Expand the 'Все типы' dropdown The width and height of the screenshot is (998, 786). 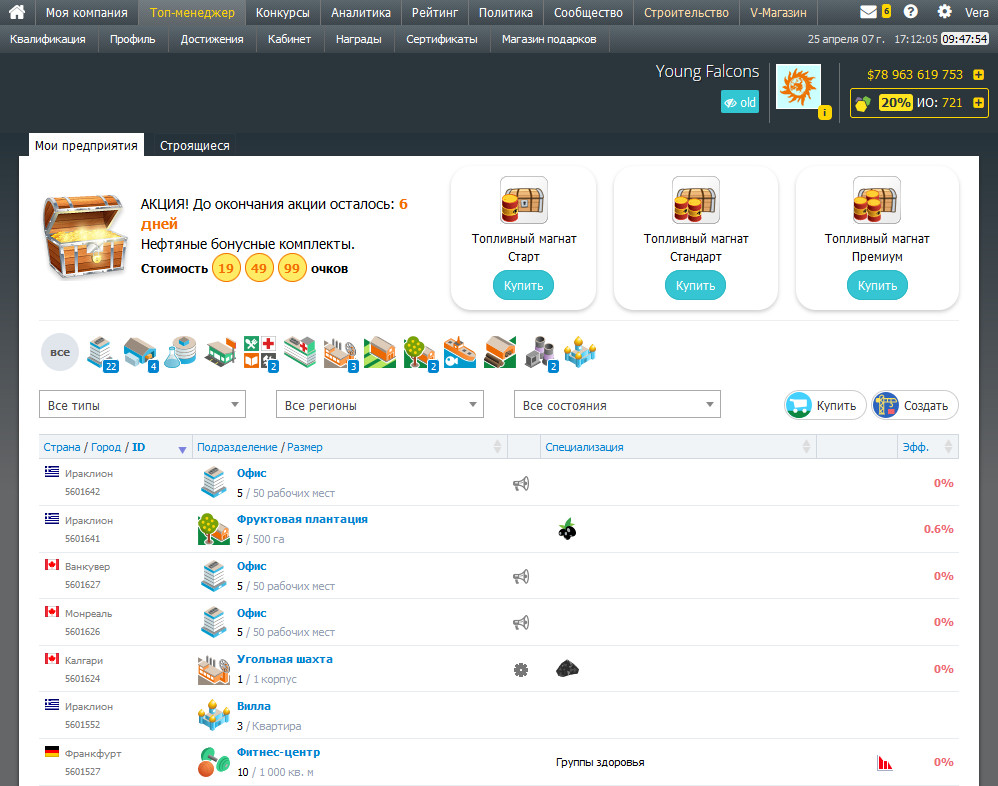point(143,405)
